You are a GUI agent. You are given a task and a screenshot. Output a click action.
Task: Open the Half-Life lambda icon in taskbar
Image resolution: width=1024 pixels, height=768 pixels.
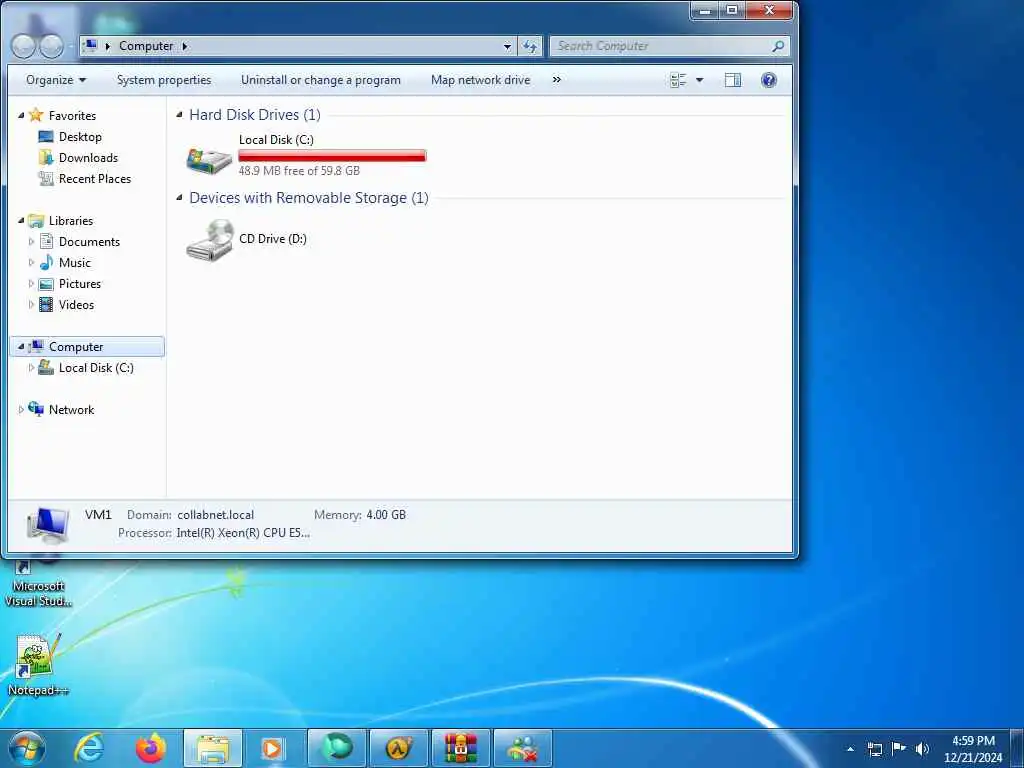tap(398, 748)
